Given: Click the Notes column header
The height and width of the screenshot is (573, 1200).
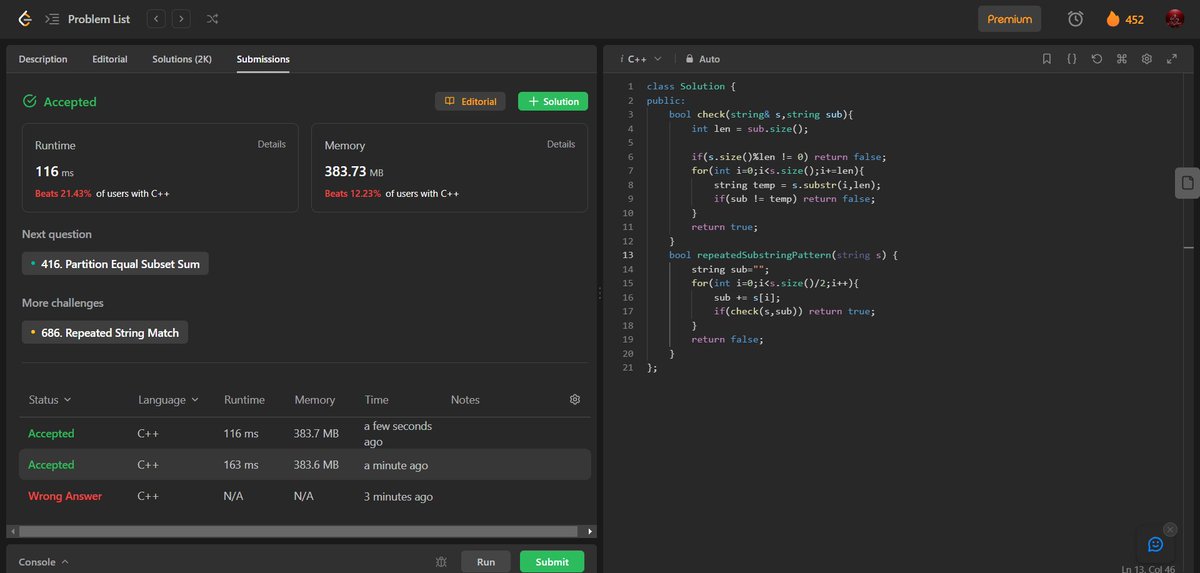Looking at the screenshot, I should [465, 400].
